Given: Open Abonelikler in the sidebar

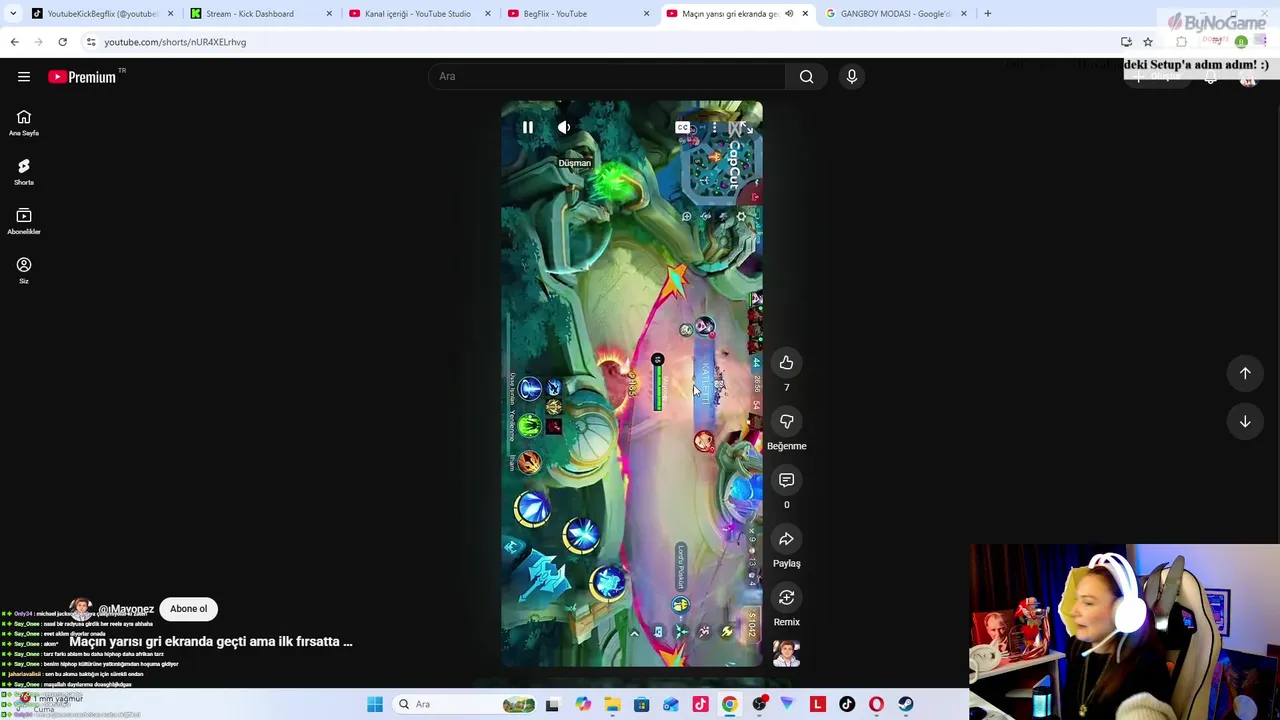Looking at the screenshot, I should coord(24,221).
